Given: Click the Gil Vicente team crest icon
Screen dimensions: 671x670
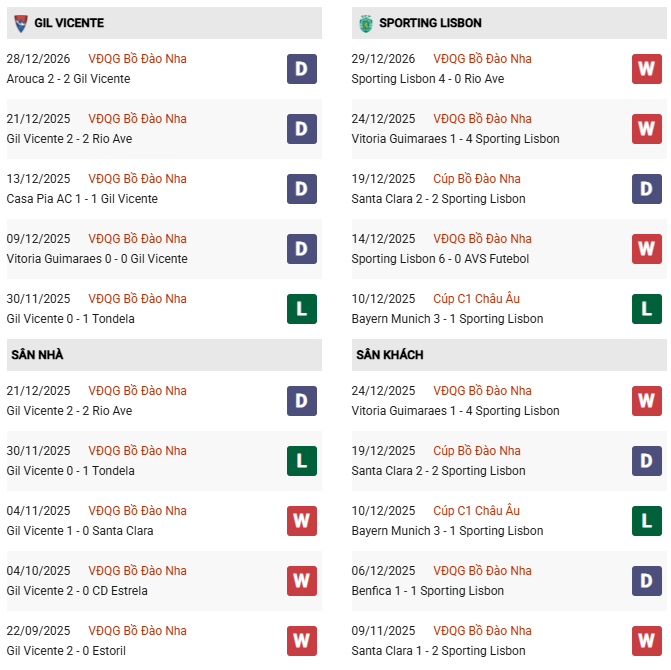Looking at the screenshot, I should 21,23.
